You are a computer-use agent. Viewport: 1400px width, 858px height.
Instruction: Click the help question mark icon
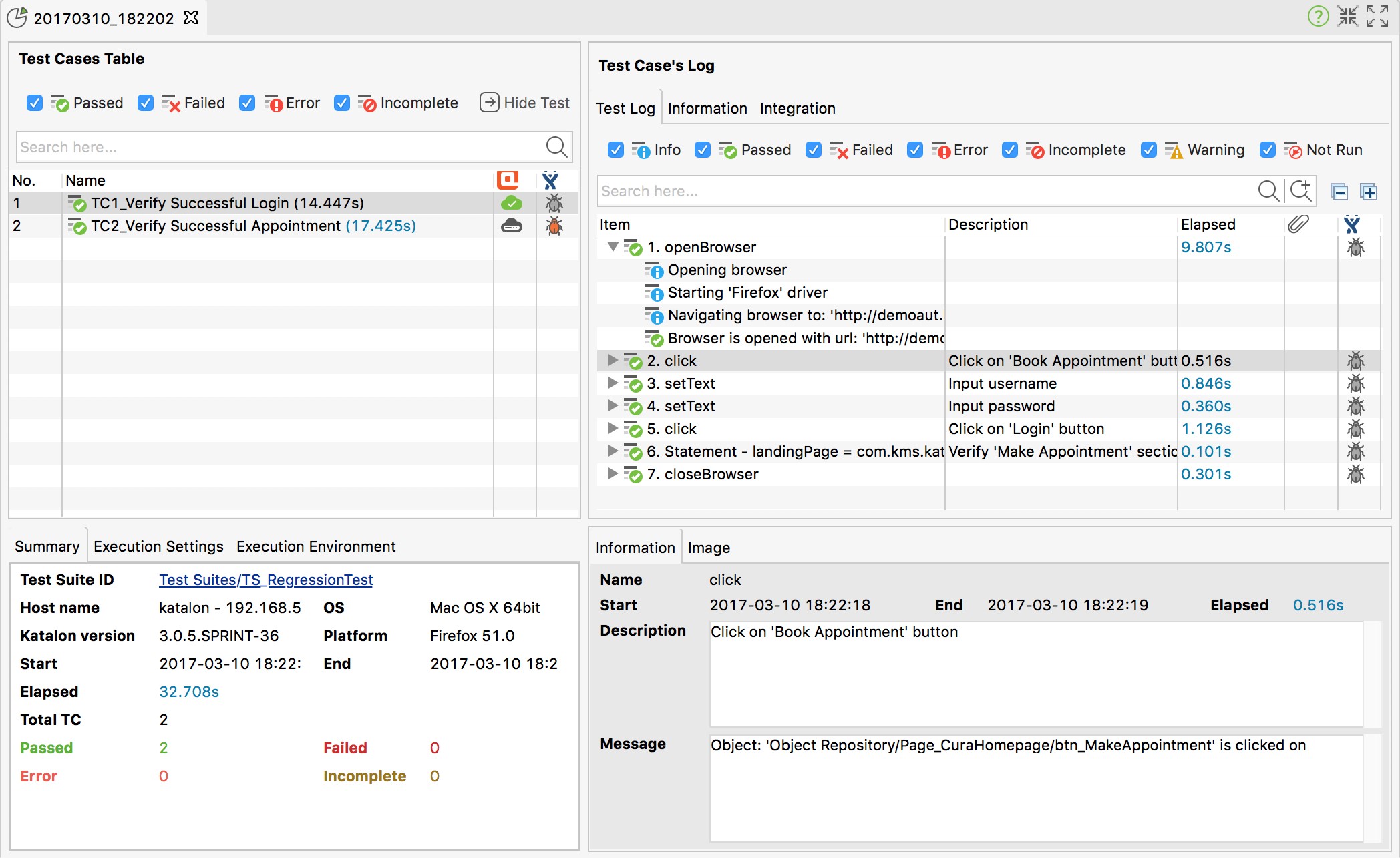tap(1317, 16)
